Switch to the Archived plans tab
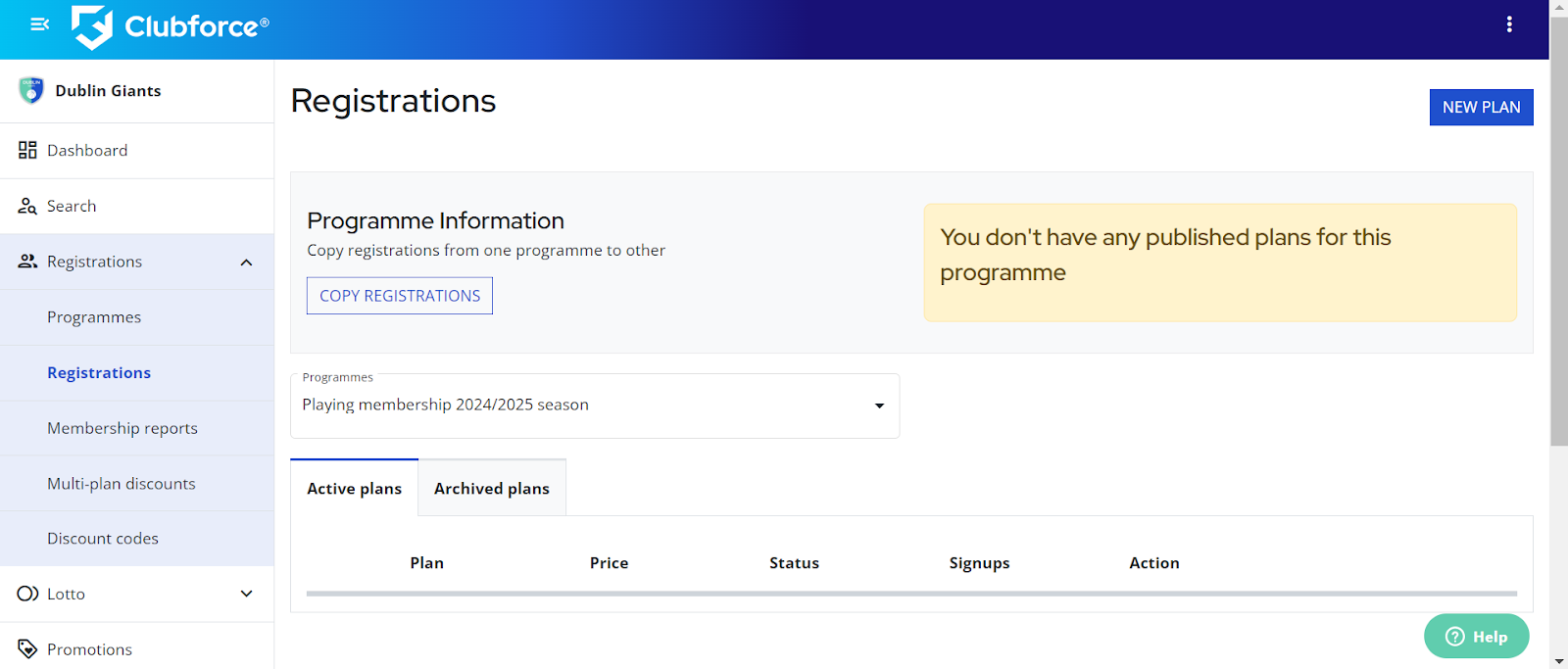 pyautogui.click(x=492, y=488)
